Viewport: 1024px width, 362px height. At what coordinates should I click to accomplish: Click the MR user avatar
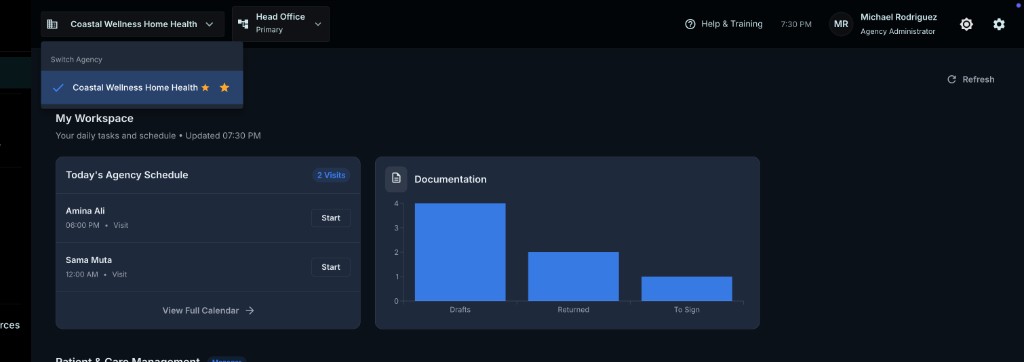pyautogui.click(x=841, y=24)
